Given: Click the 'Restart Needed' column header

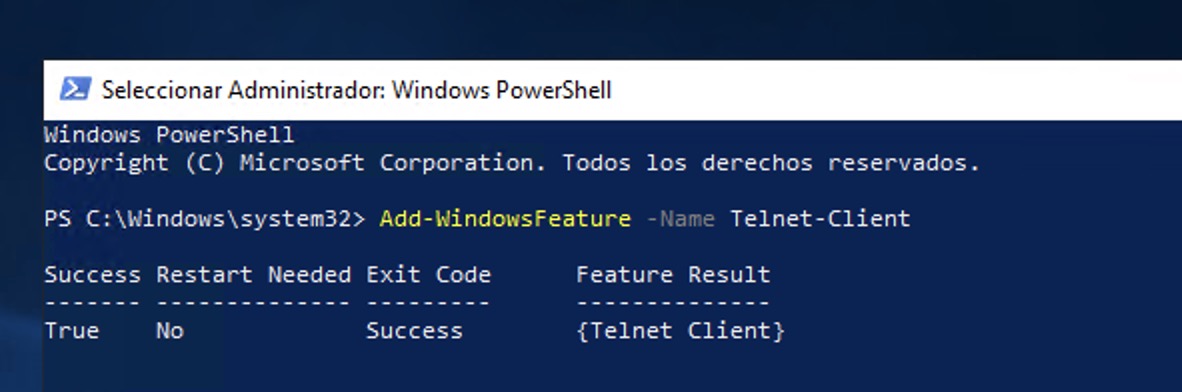Looking at the screenshot, I should (253, 274).
